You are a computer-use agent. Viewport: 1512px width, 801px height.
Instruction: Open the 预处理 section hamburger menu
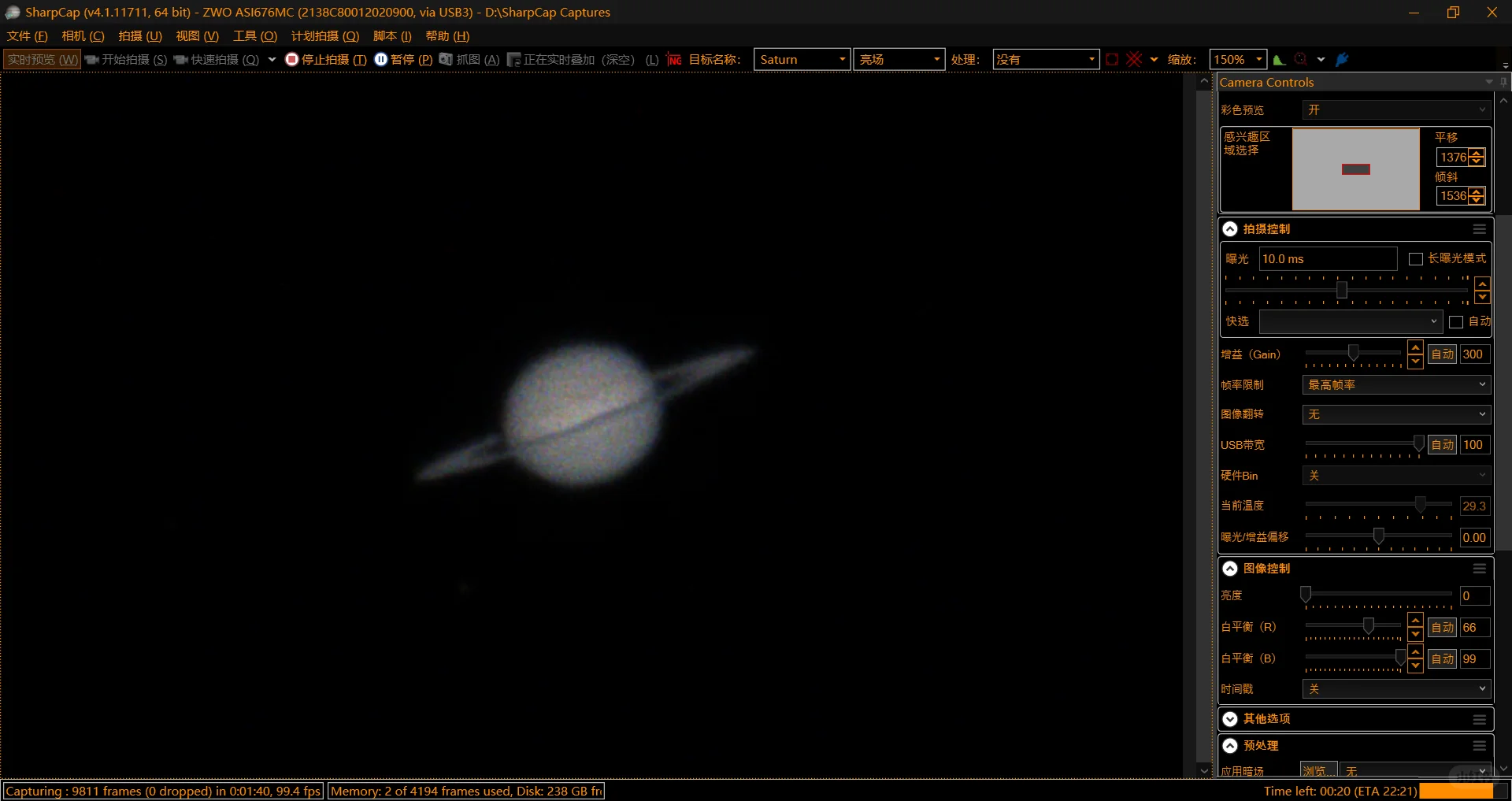click(1479, 746)
